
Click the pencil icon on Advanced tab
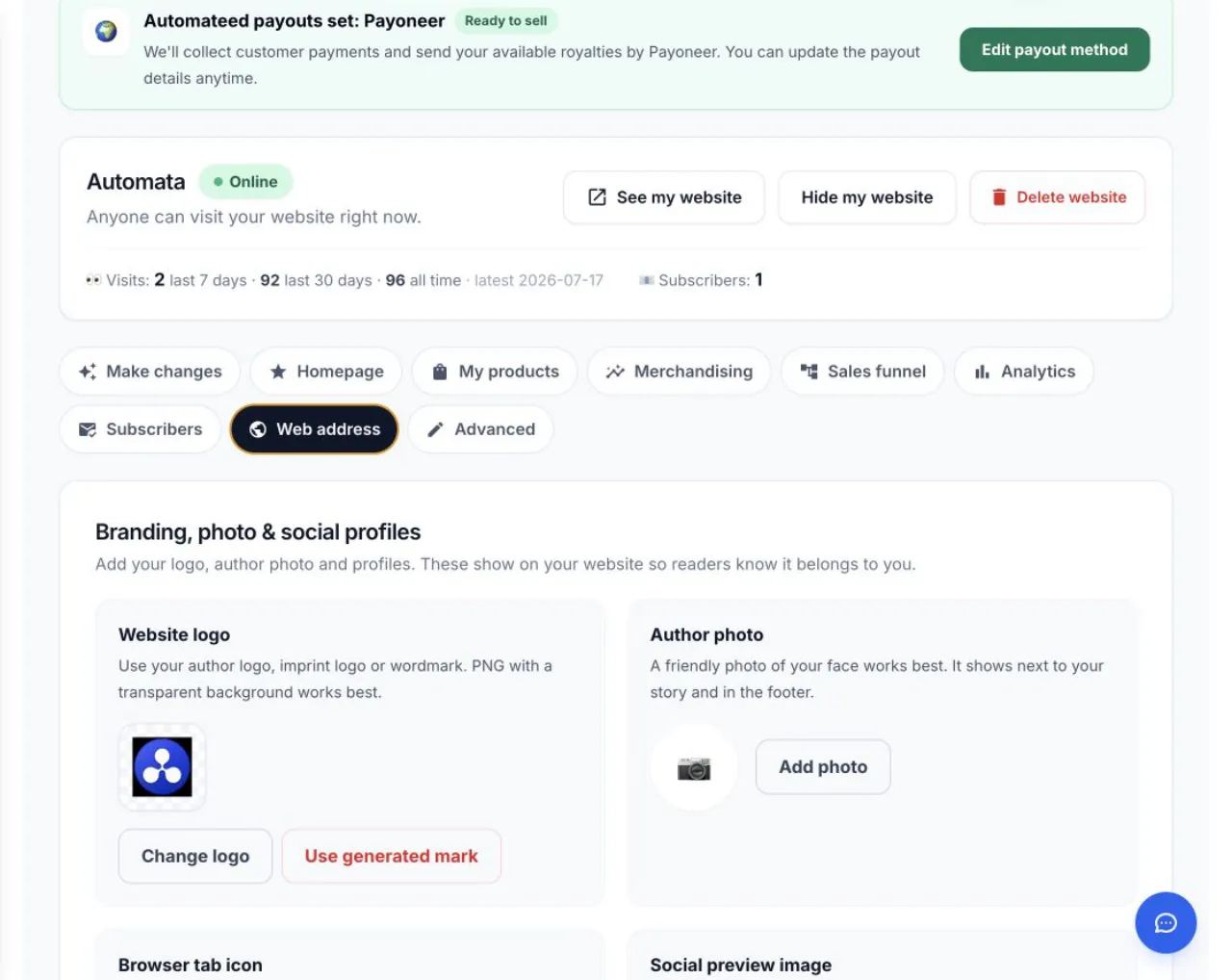[435, 429]
